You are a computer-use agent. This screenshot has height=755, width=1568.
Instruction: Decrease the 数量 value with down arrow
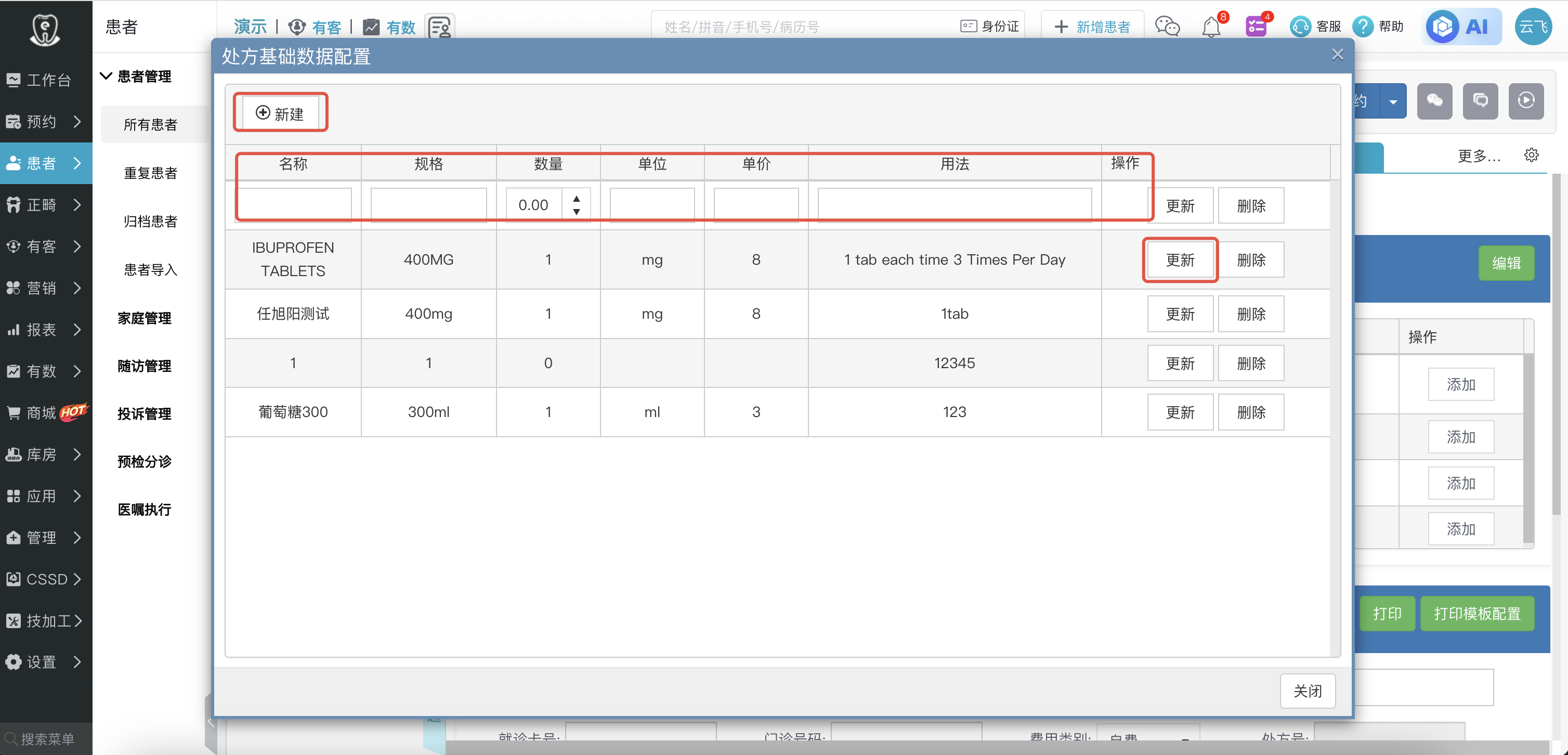576,212
